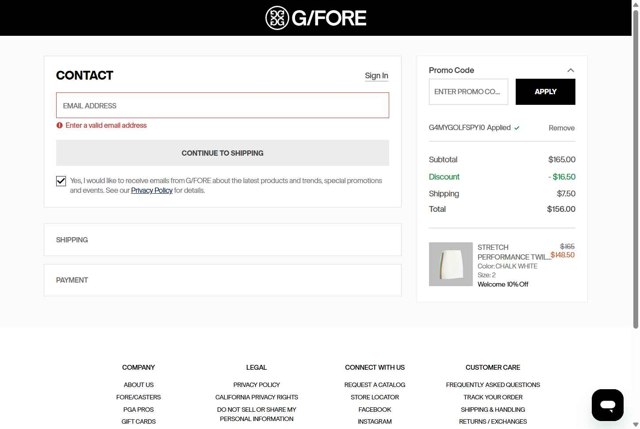Open Request a Catalog link

pyautogui.click(x=375, y=385)
